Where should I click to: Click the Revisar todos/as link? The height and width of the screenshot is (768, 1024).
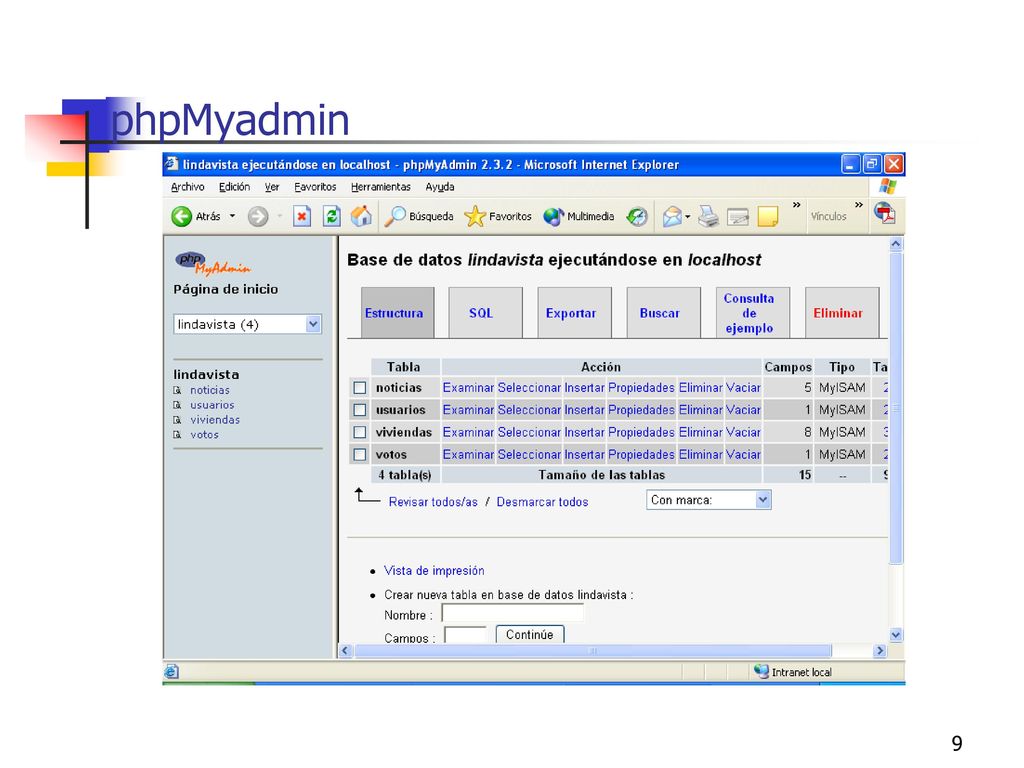pos(433,502)
